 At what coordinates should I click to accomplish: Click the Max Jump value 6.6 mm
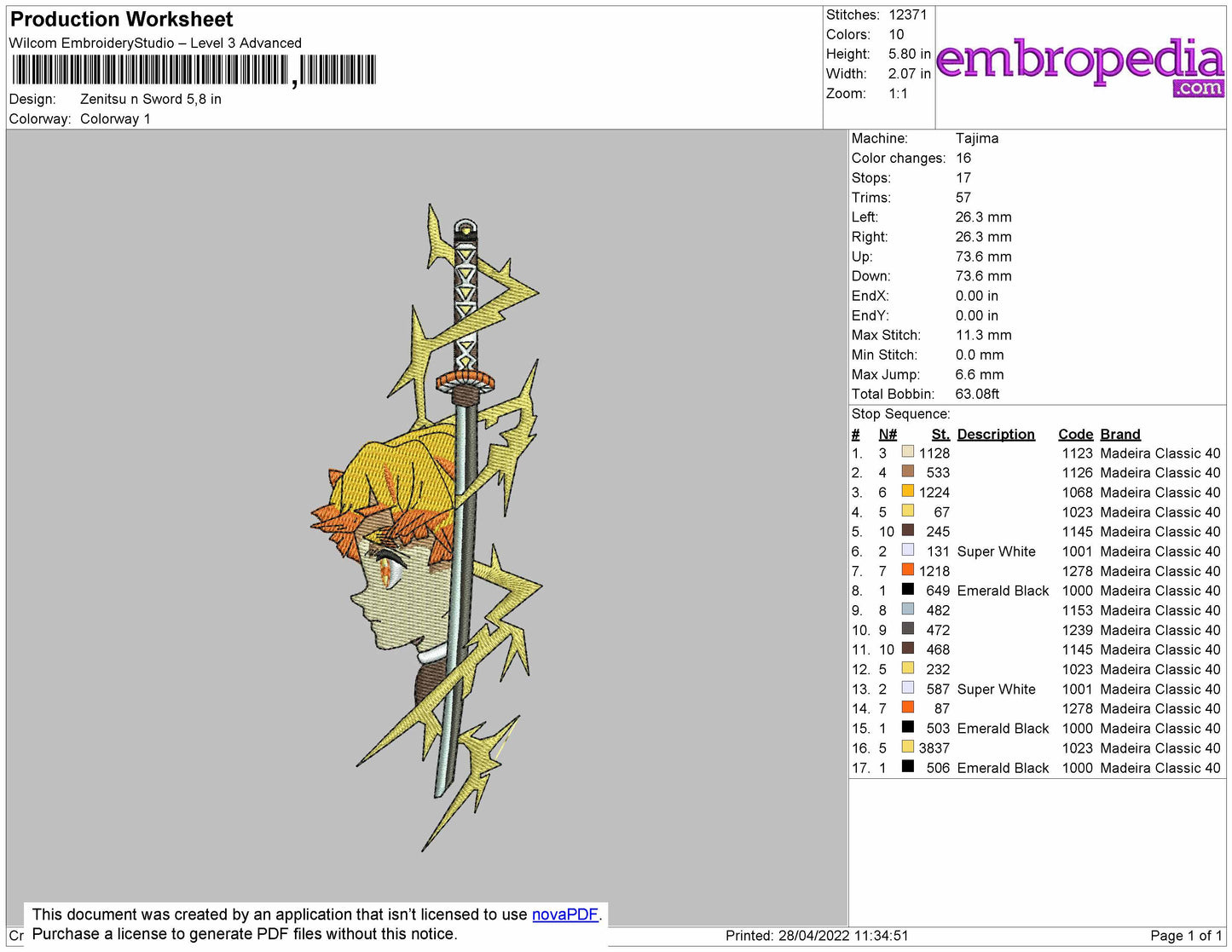point(980,374)
